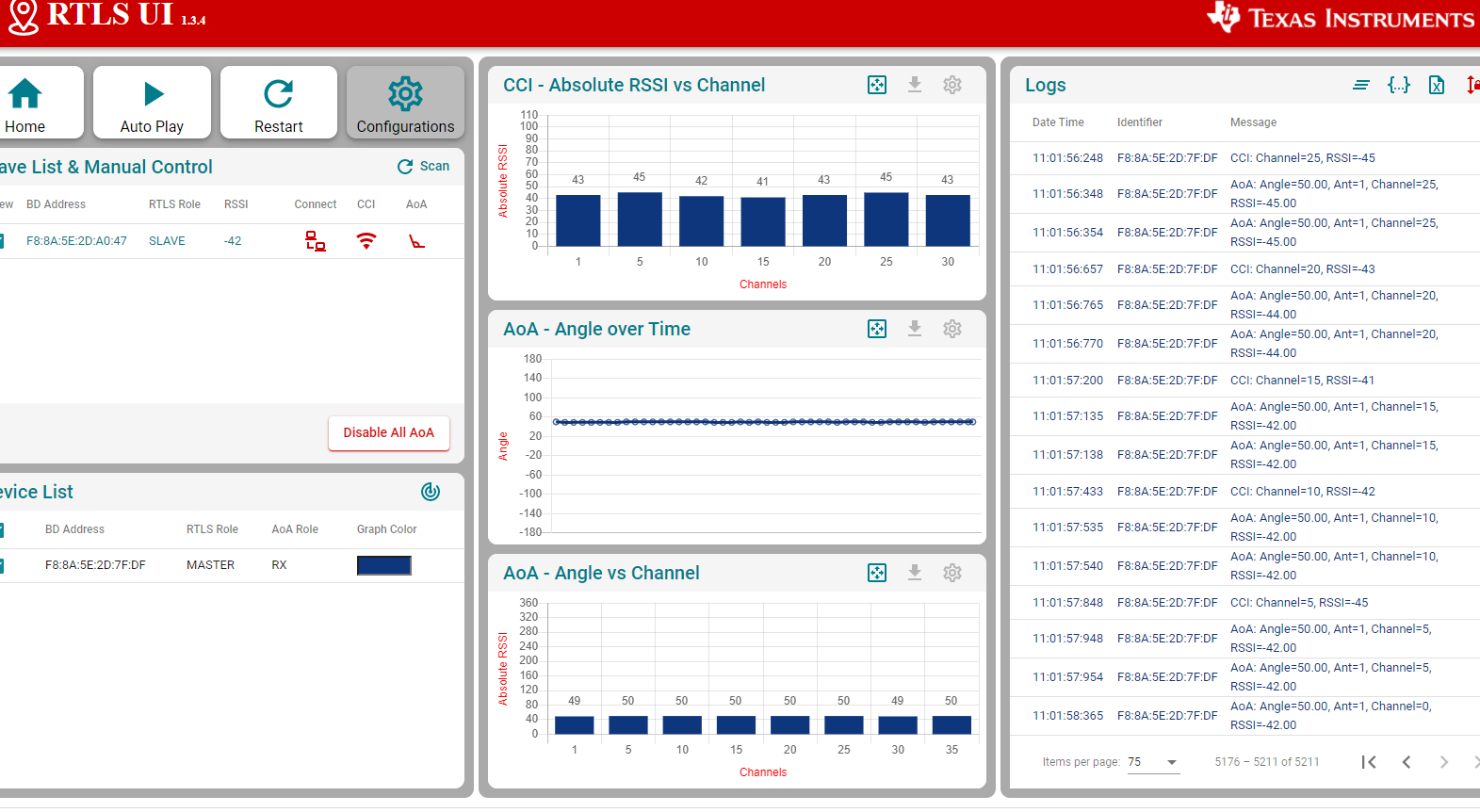Download the AoA Angle over Time chart
Image resolution: width=1480 pixels, height=812 pixels.
[915, 329]
